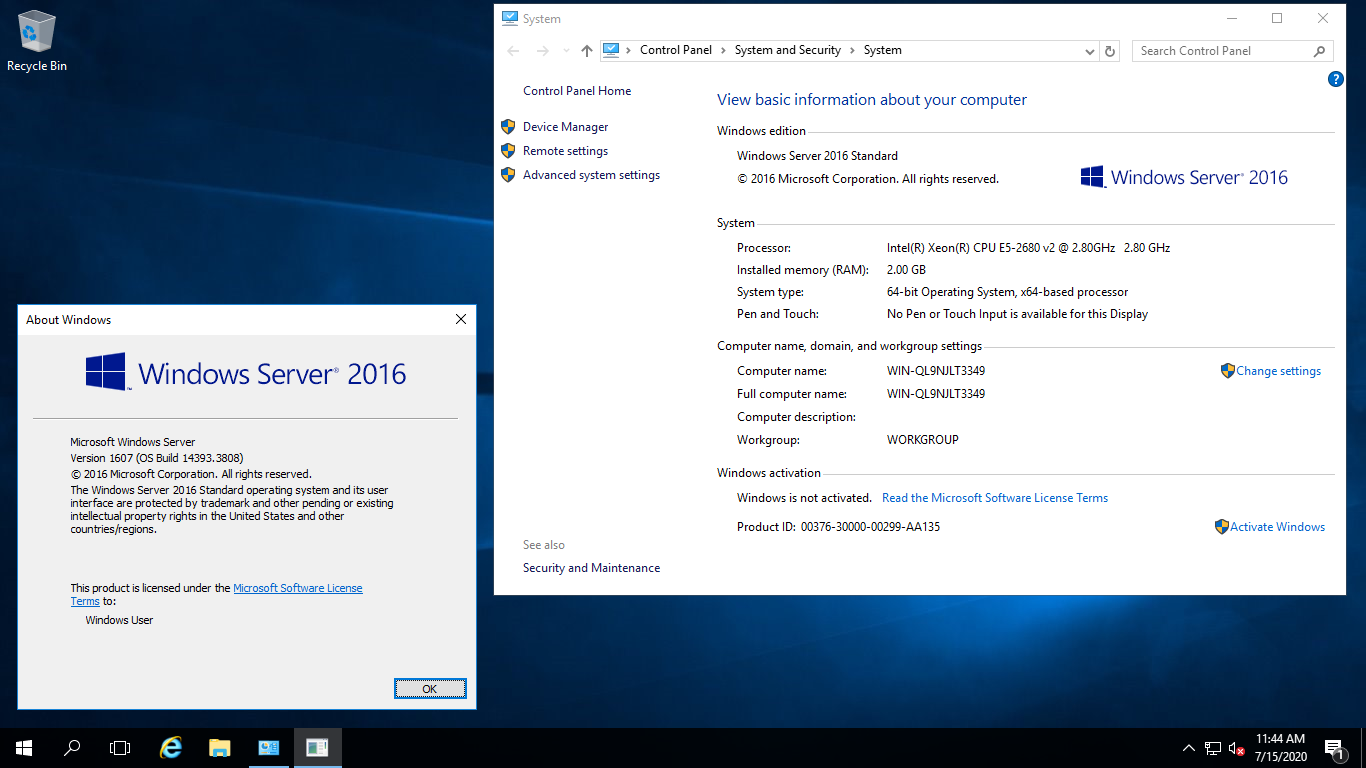Click the Windows Server 2016 logo in System
The image size is (1366, 768).
point(1184,178)
